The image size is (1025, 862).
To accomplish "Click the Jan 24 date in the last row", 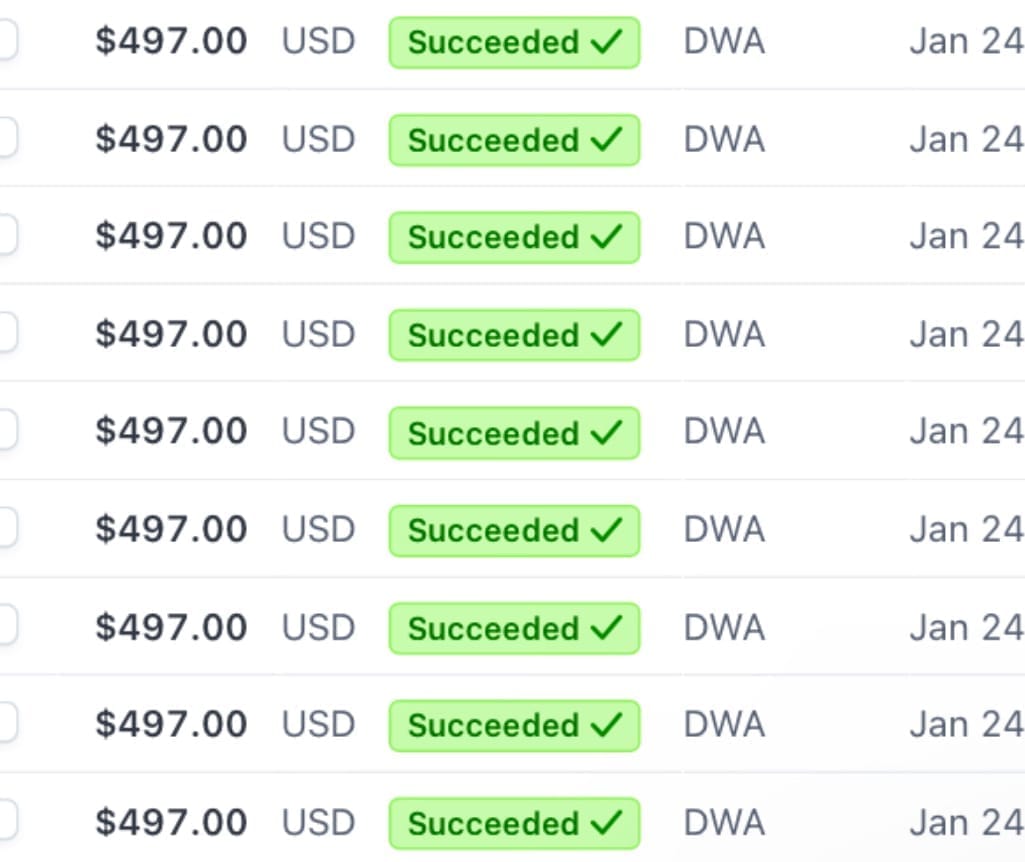I will [967, 822].
